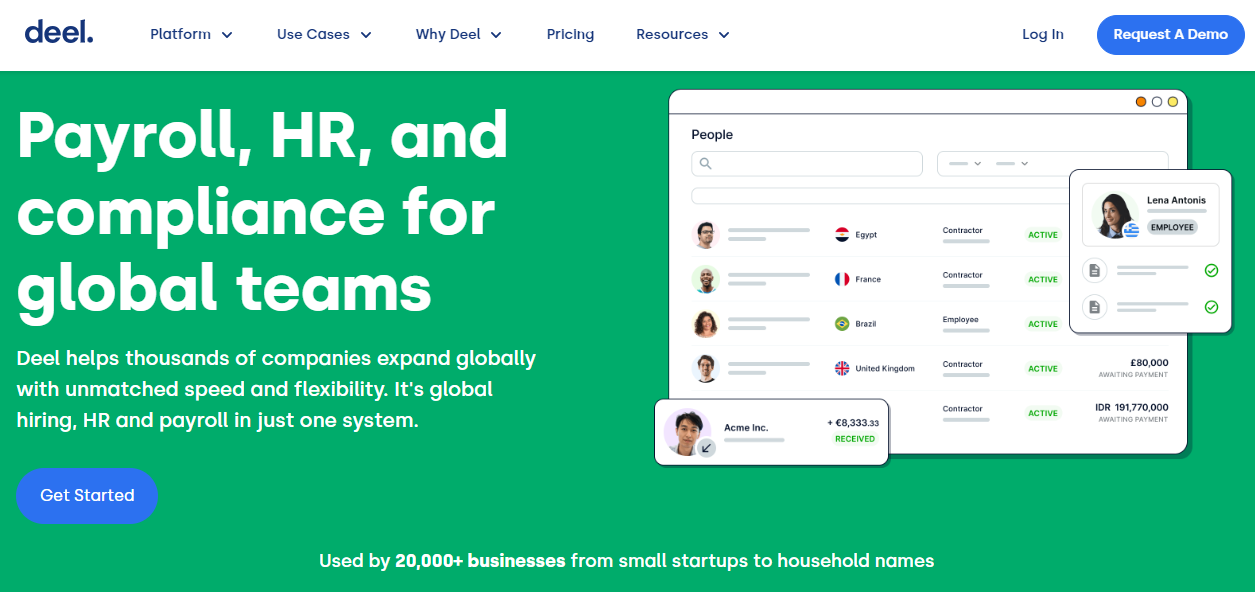Viewport: 1255px width, 592px height.
Task: Click the Get Started button
Action: point(86,495)
